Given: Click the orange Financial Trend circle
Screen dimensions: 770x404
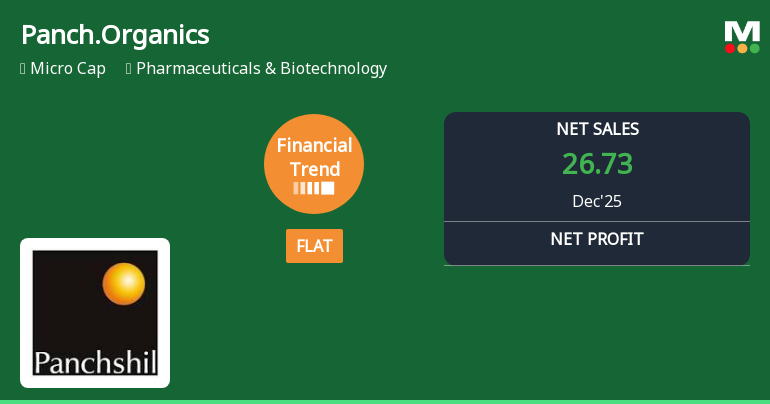Looking at the screenshot, I should pos(314,163).
